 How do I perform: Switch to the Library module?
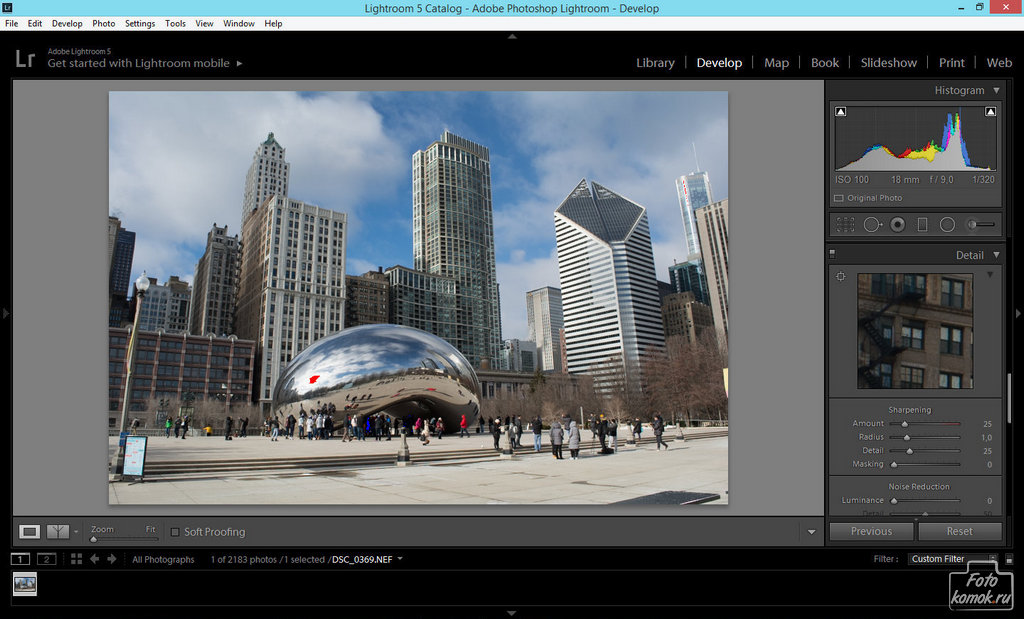[655, 63]
